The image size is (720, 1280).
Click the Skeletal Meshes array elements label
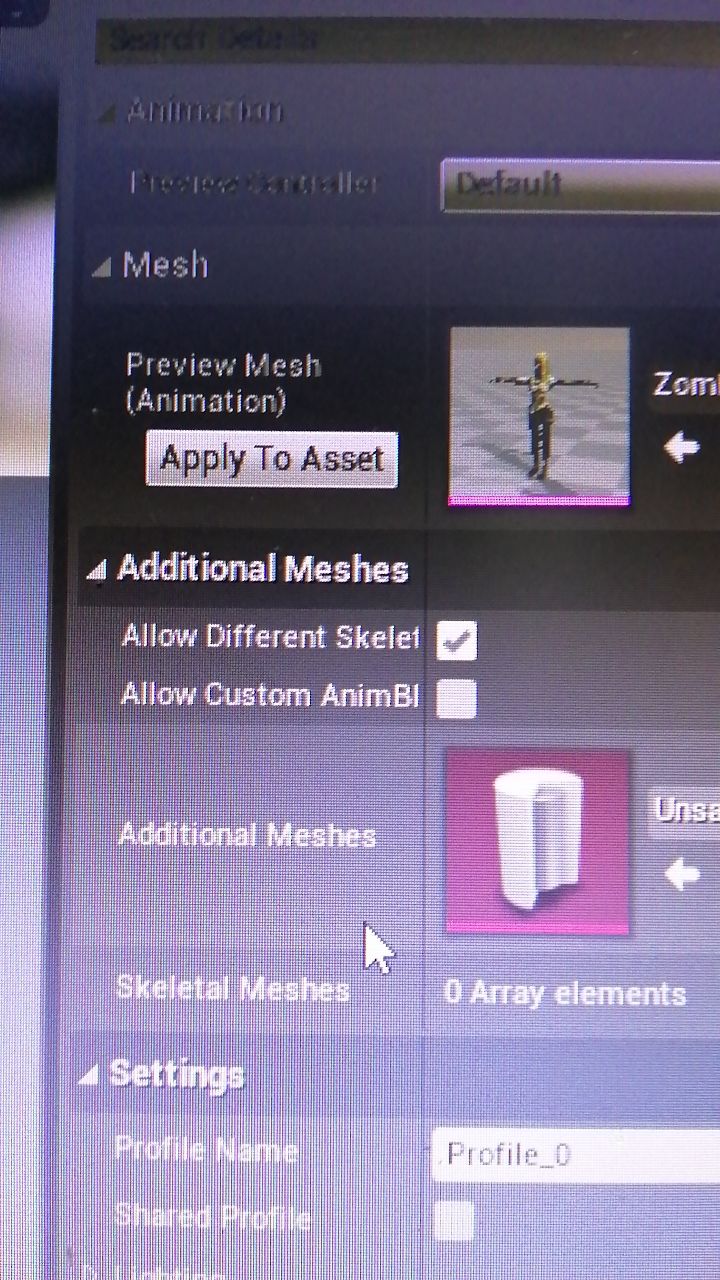coord(565,994)
